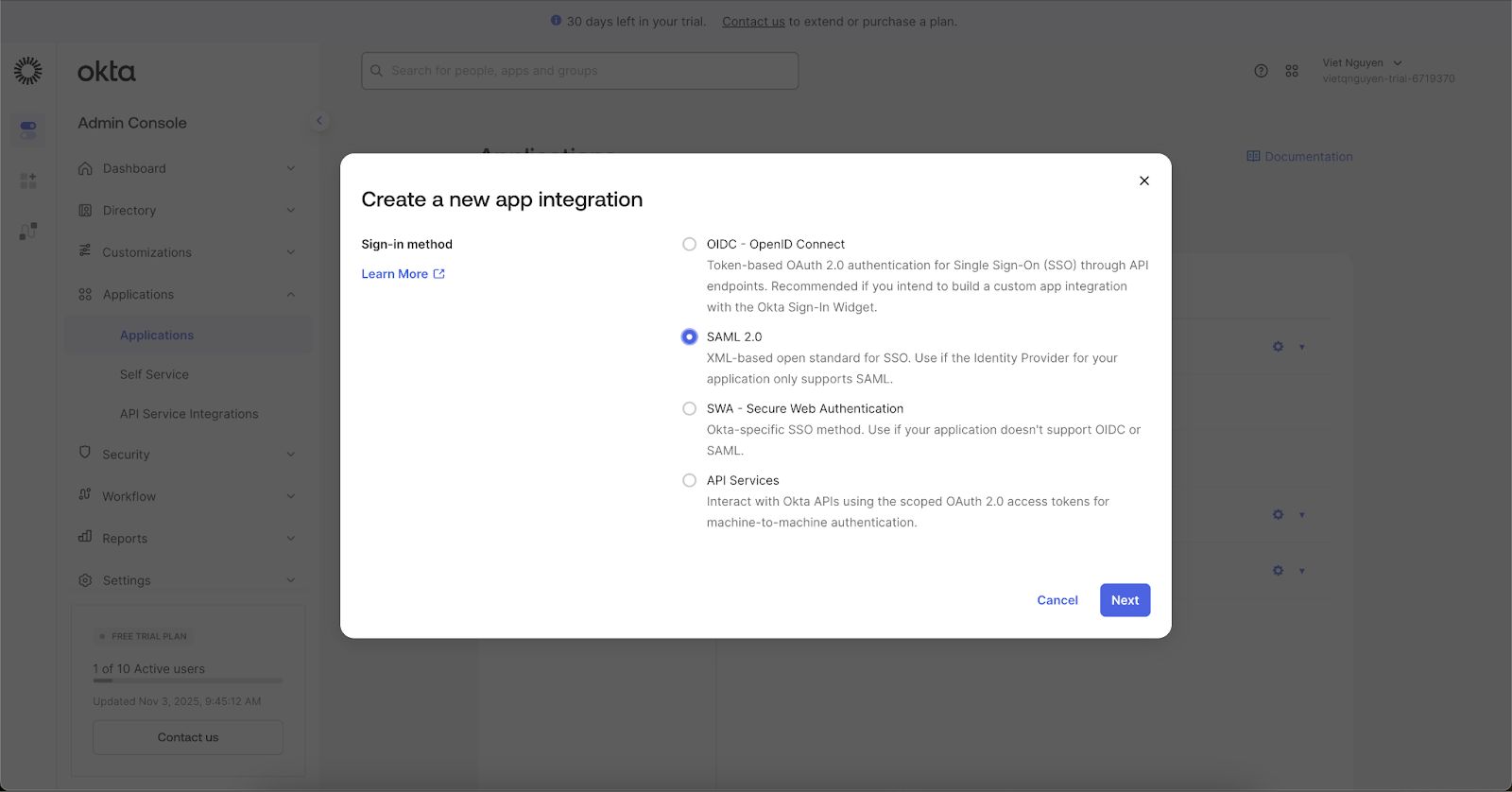Click the "1 of 10 Active users" text

[149, 669]
